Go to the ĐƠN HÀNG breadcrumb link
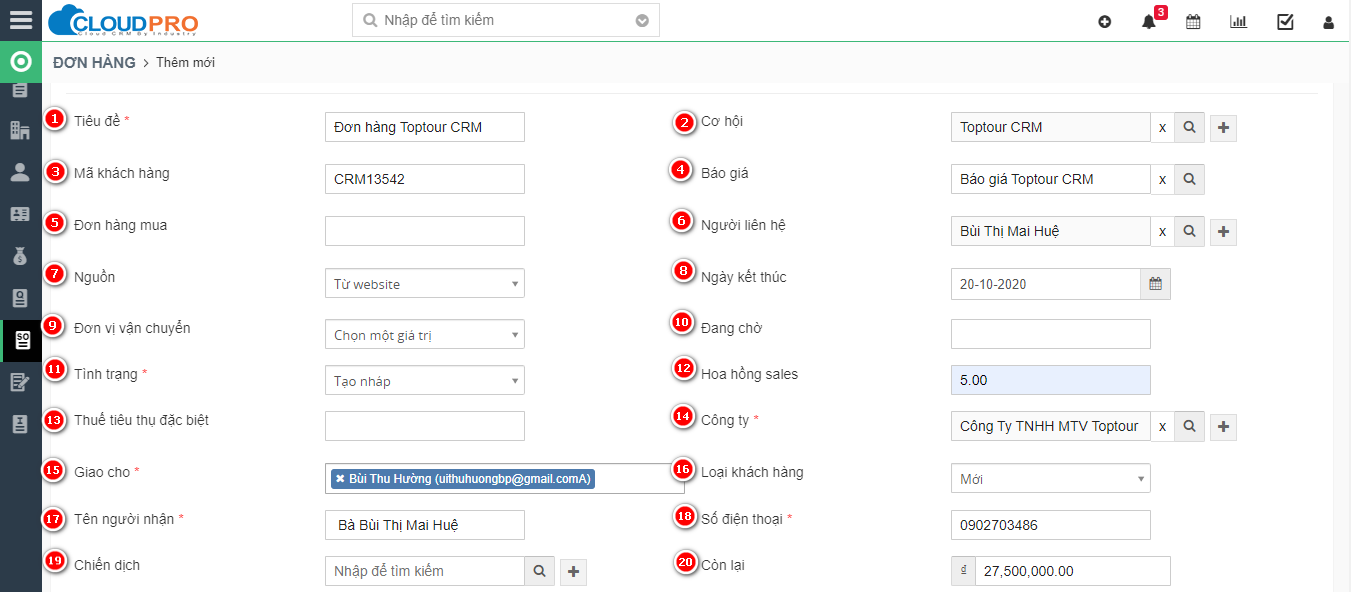The width and height of the screenshot is (1351, 592). point(95,62)
